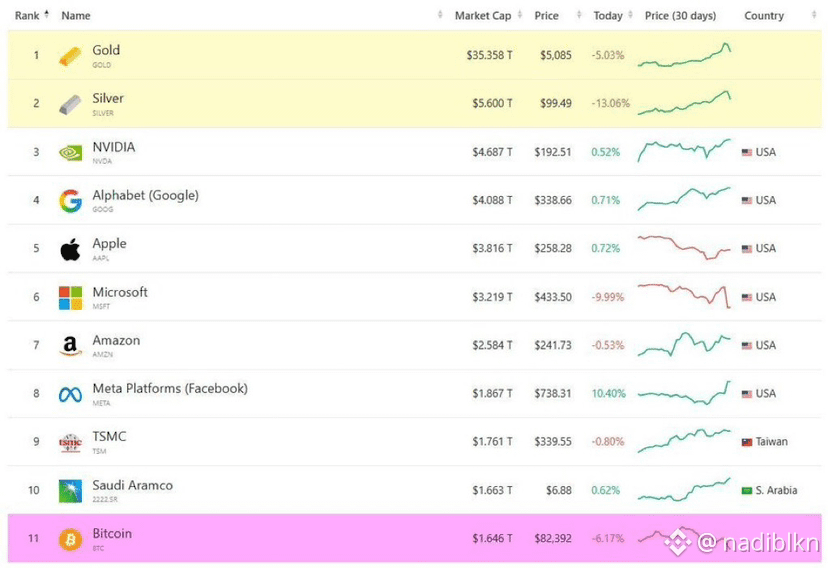The width and height of the screenshot is (828, 568).
Task: Open the NVIDIA company link
Action: click(x=114, y=147)
